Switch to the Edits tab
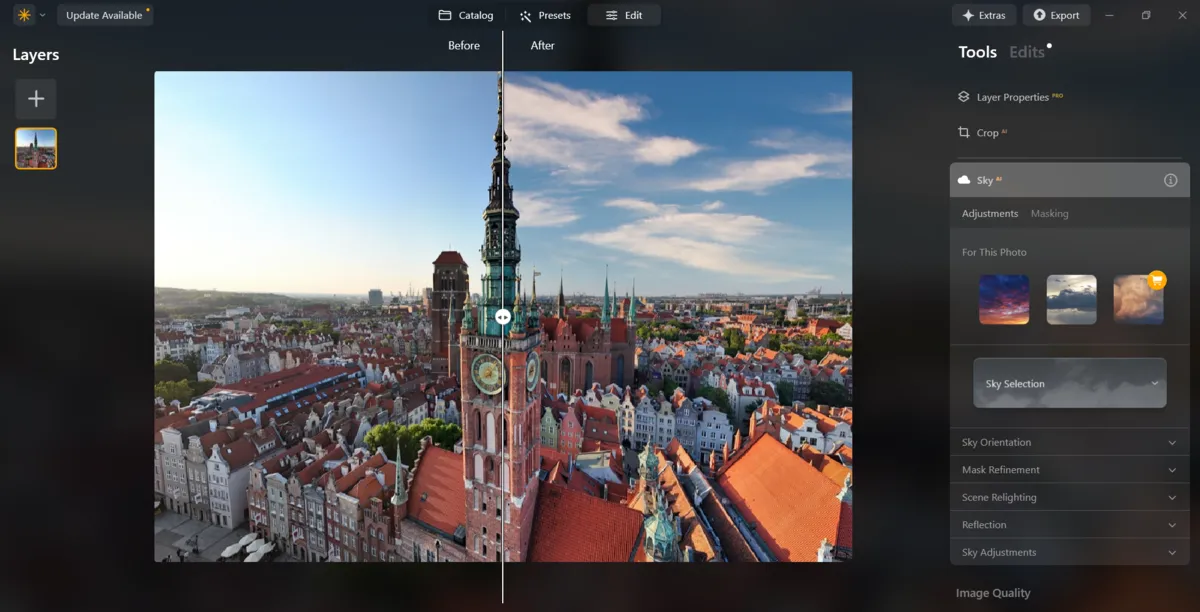 click(1027, 52)
